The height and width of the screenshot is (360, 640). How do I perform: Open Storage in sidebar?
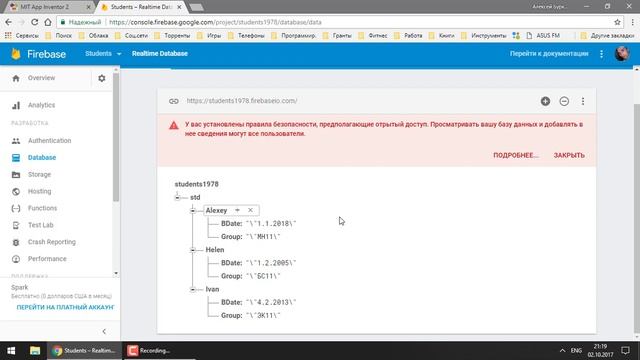tap(39, 175)
